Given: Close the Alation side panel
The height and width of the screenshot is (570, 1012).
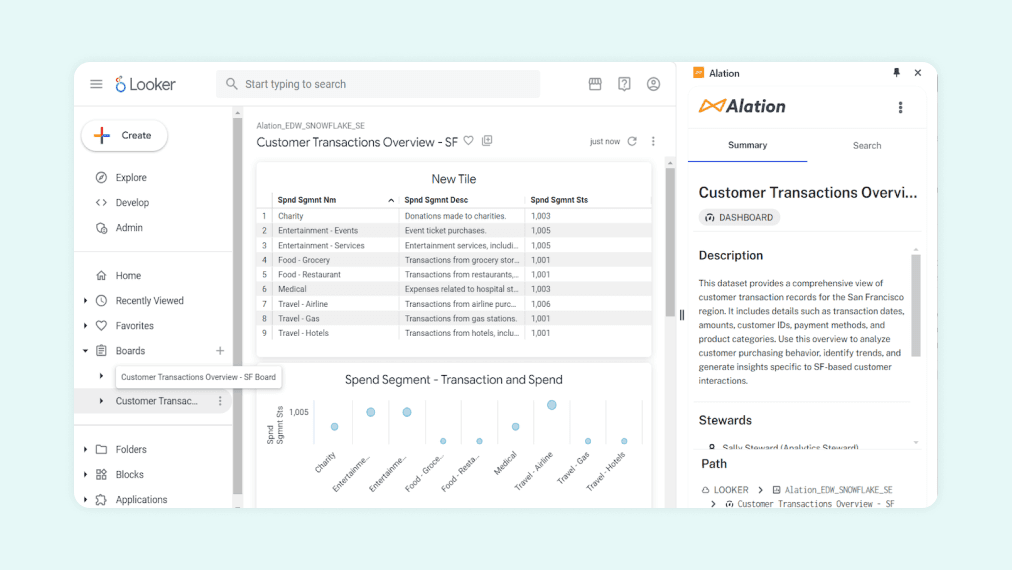Looking at the screenshot, I should click(918, 73).
